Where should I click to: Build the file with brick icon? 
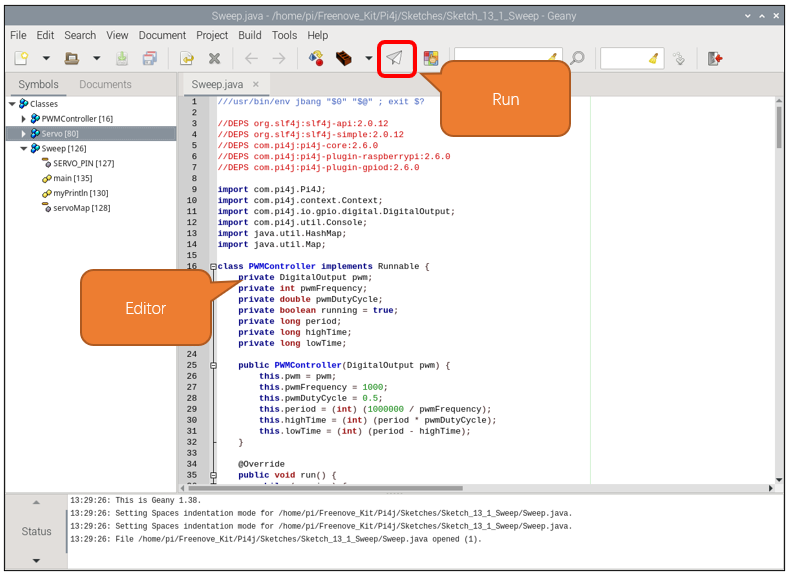[x=344, y=59]
